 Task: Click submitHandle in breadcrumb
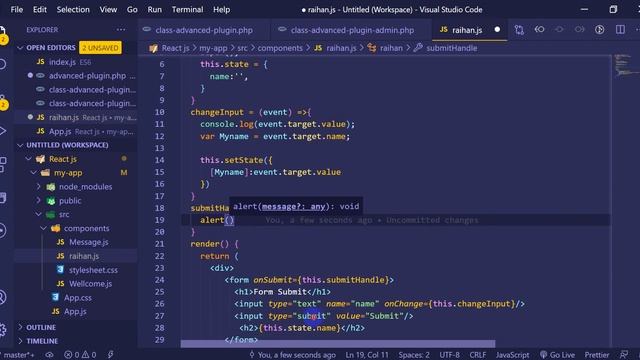[451, 48]
